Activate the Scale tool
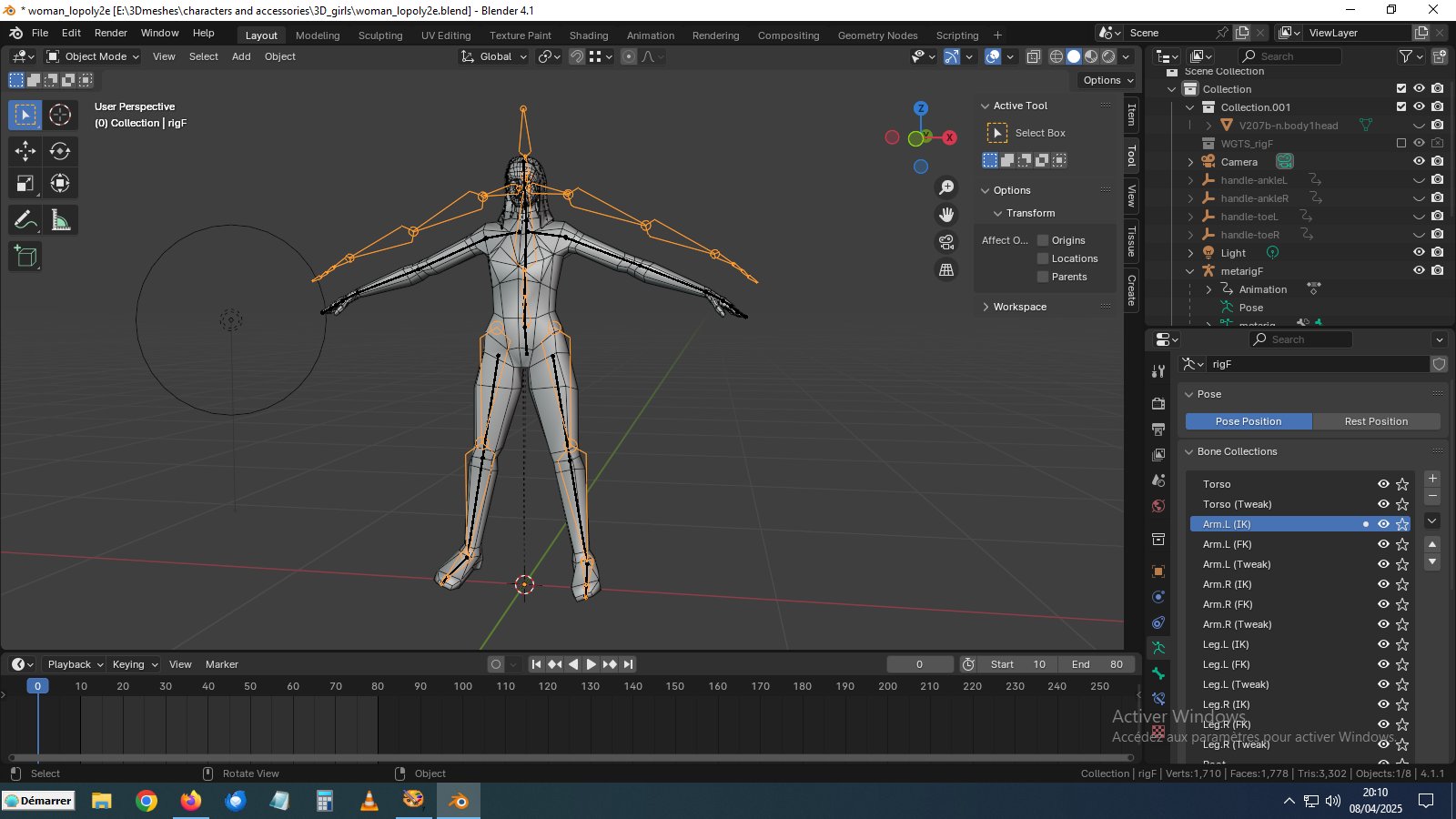This screenshot has width=1456, height=819. [25, 184]
